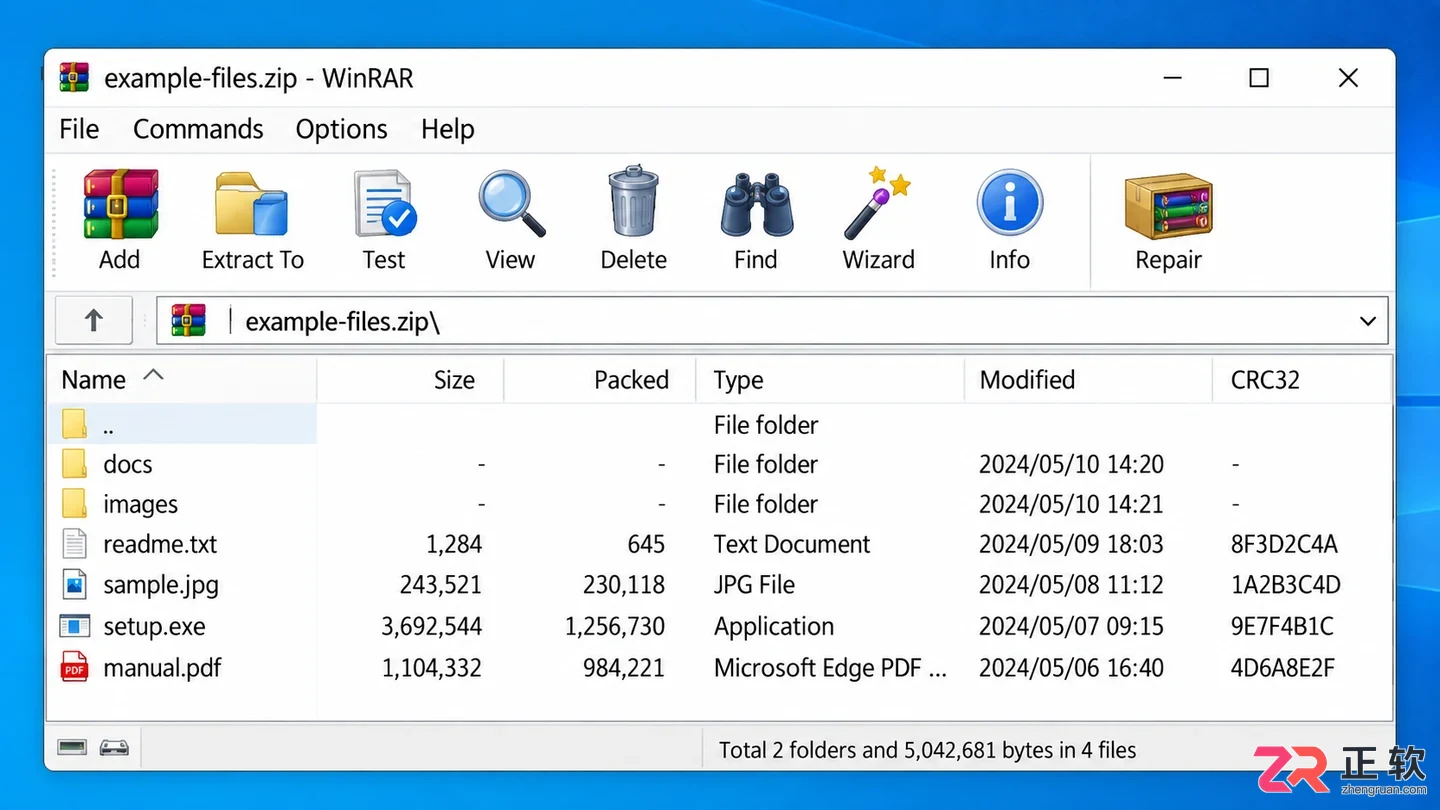Click the sample.jpg image icon

pyautogui.click(x=75, y=584)
